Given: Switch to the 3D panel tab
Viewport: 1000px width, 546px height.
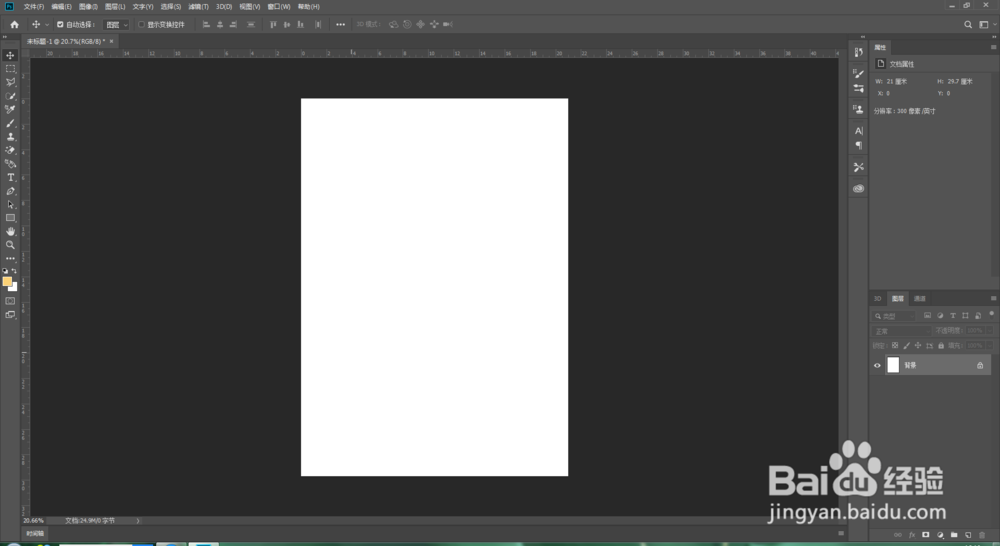Looking at the screenshot, I should [x=878, y=299].
